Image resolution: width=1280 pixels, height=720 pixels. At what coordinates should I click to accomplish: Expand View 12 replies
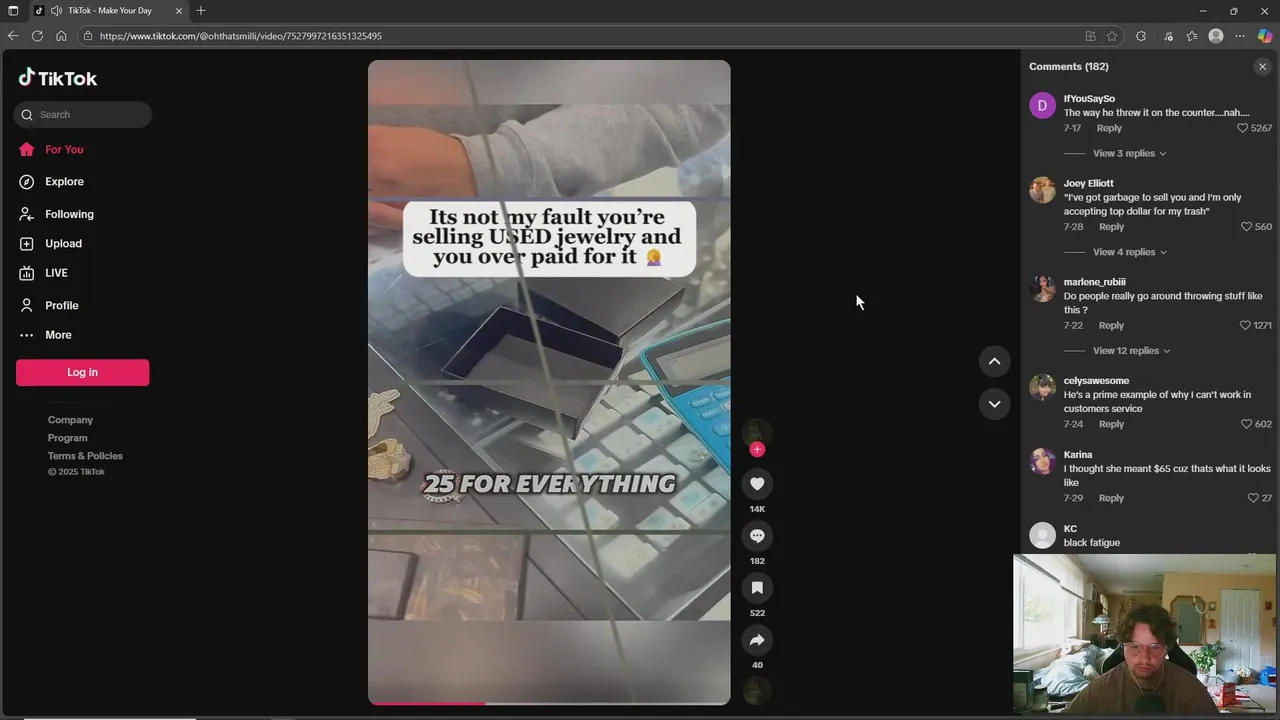pos(1131,351)
